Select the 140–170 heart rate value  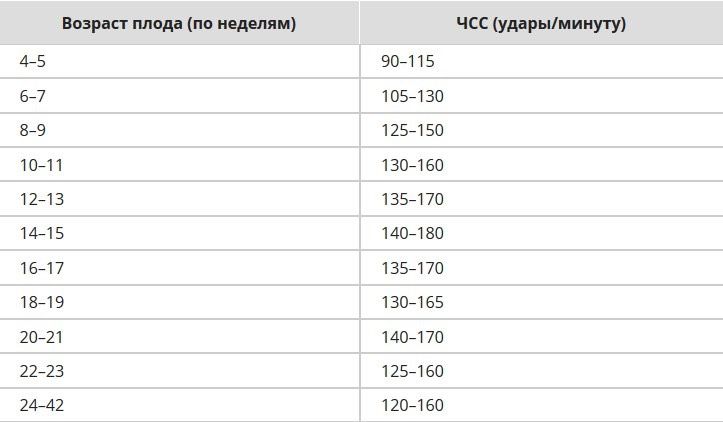(412, 337)
